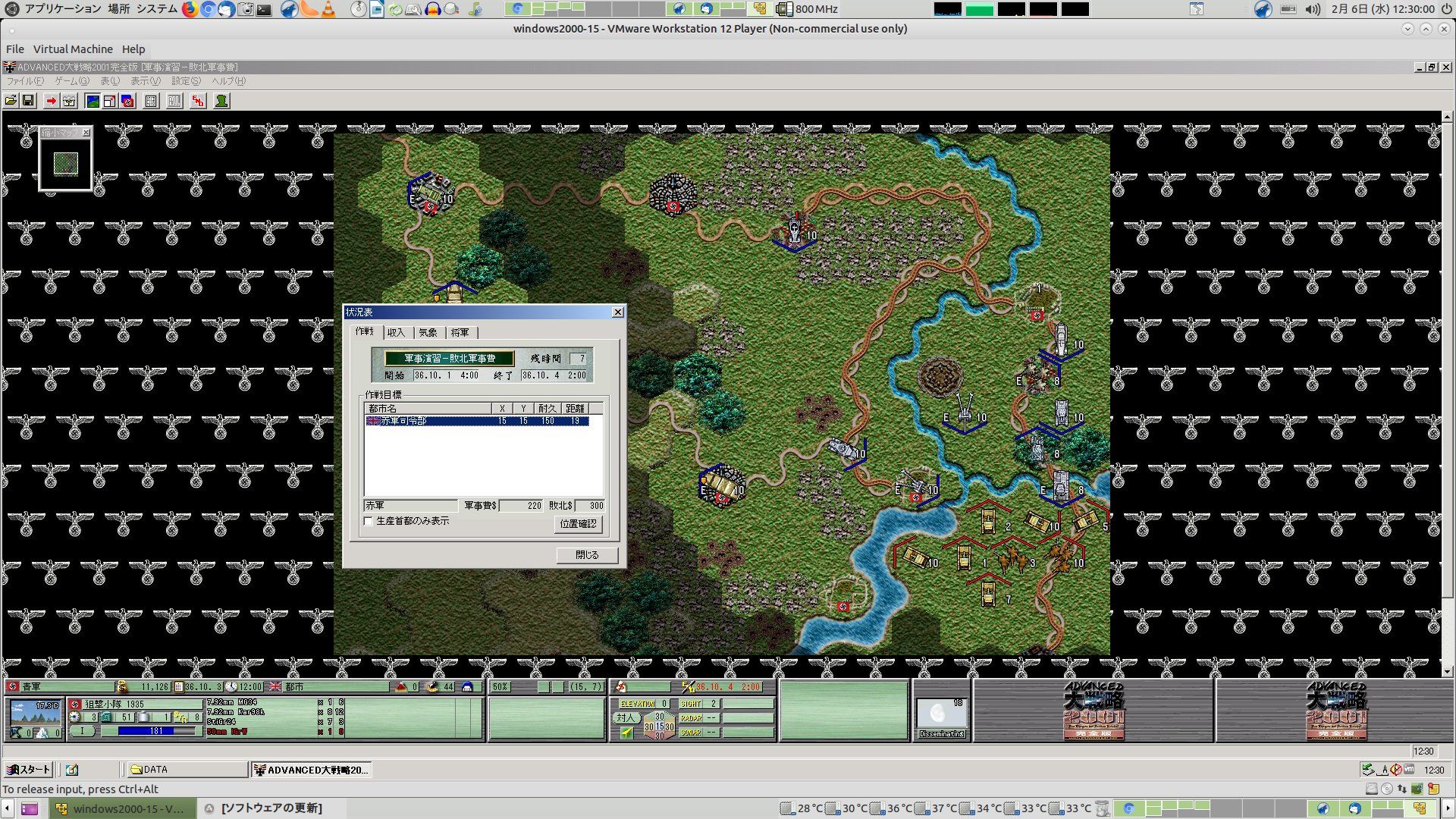This screenshot has width=1456, height=819.
Task: Click the open file toolbar icon
Action: (11, 101)
